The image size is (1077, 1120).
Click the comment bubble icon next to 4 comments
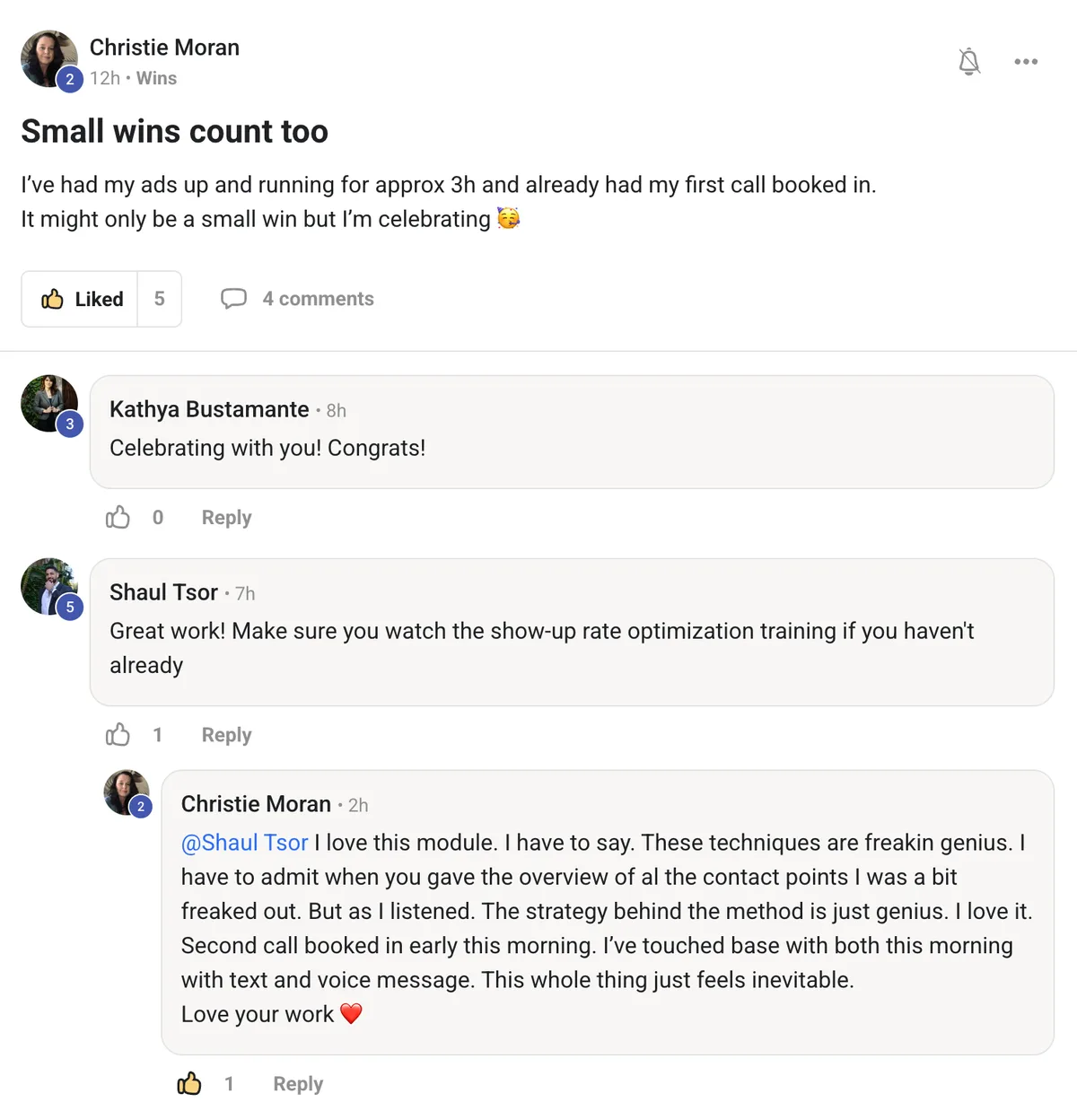coord(234,298)
